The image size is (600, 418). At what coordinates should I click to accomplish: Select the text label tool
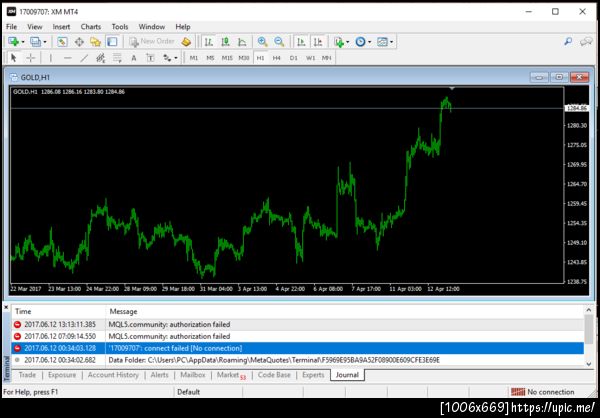(x=150, y=58)
